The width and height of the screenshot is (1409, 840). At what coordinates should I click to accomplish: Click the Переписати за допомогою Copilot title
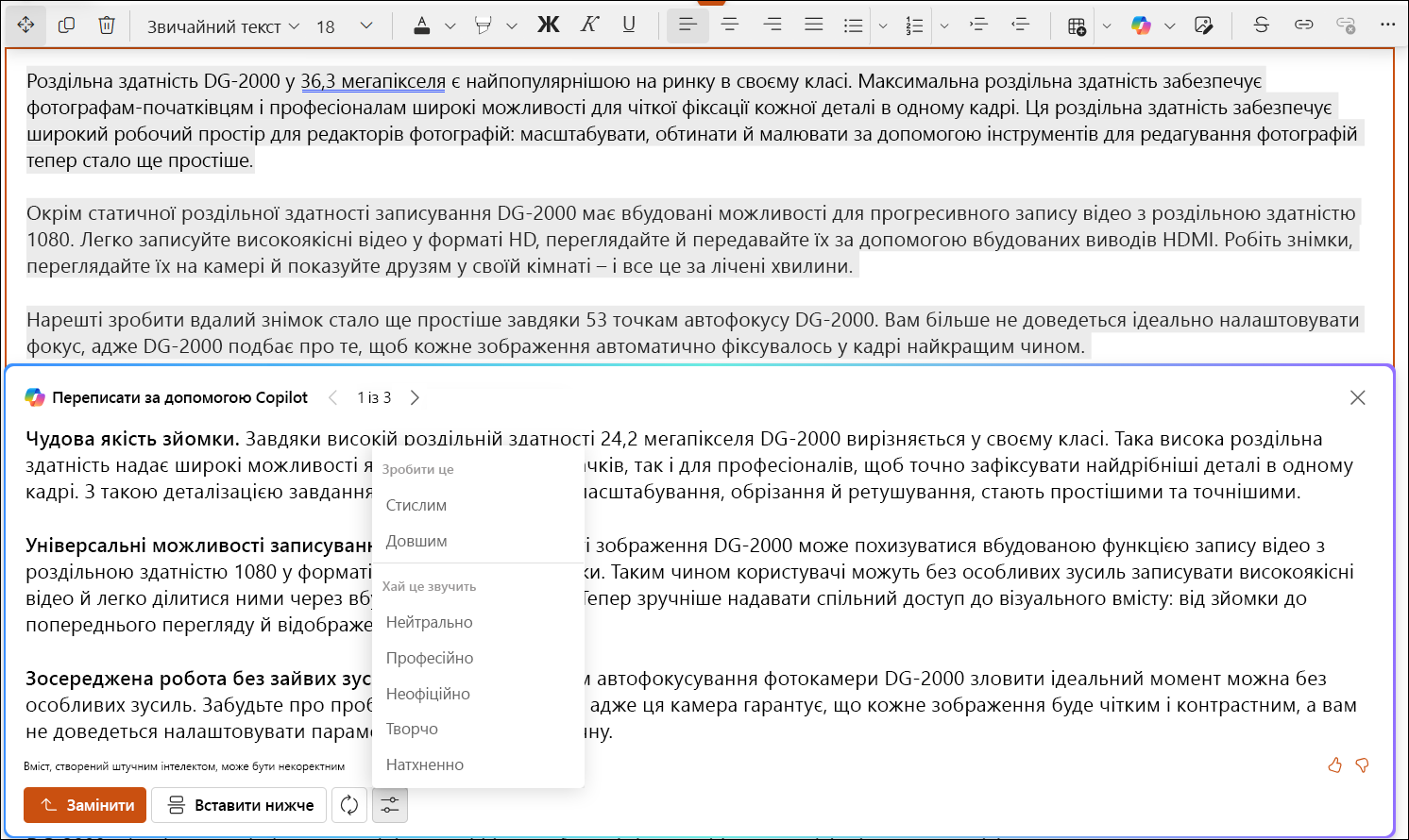point(179,397)
